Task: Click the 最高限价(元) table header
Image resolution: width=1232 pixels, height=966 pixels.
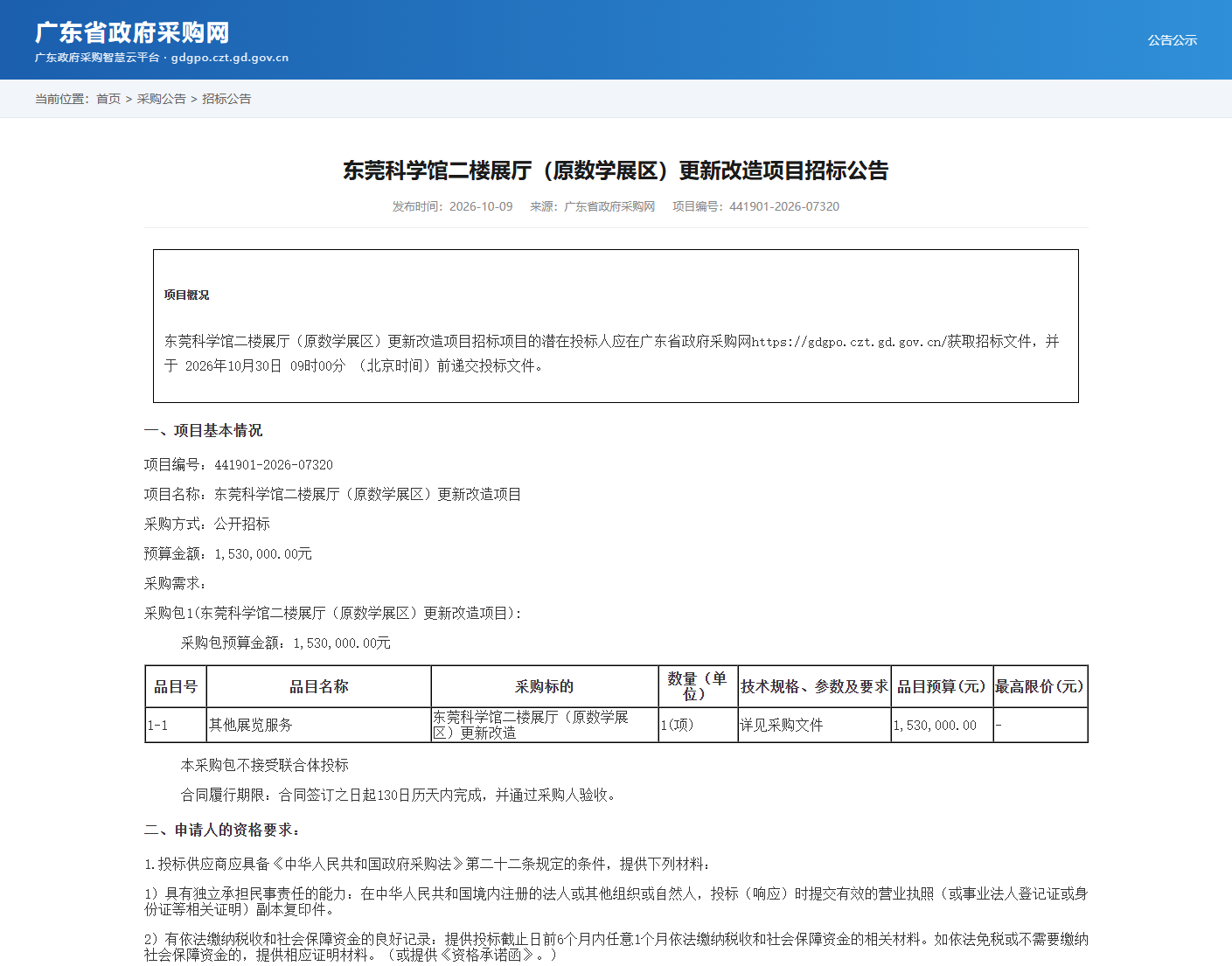Action: point(1040,686)
